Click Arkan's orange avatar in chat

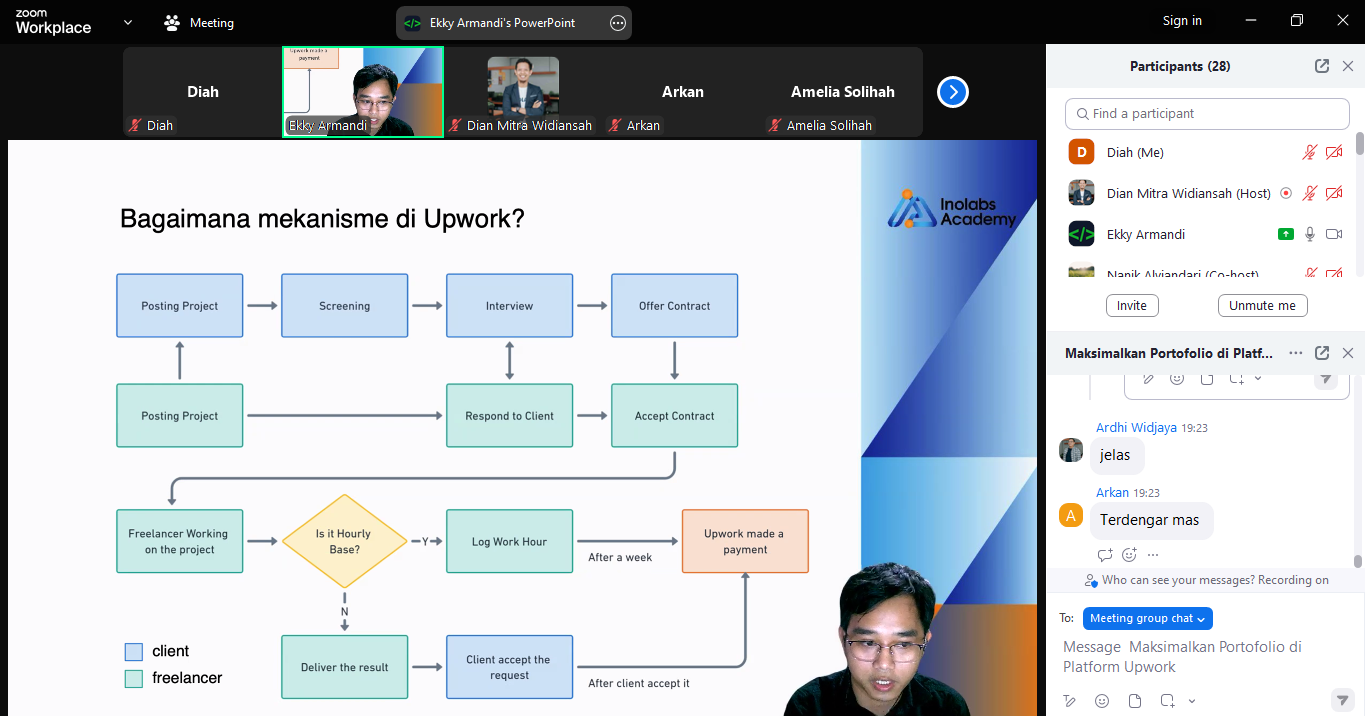click(x=1071, y=515)
